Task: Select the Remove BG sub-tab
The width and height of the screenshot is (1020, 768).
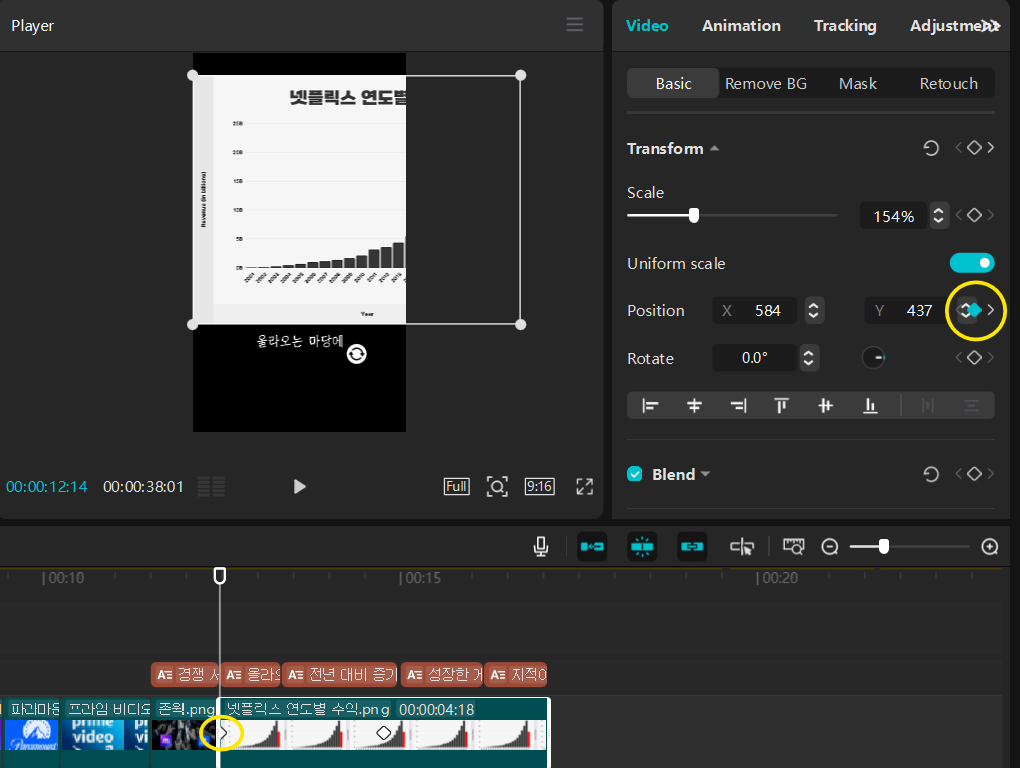Action: click(x=766, y=83)
